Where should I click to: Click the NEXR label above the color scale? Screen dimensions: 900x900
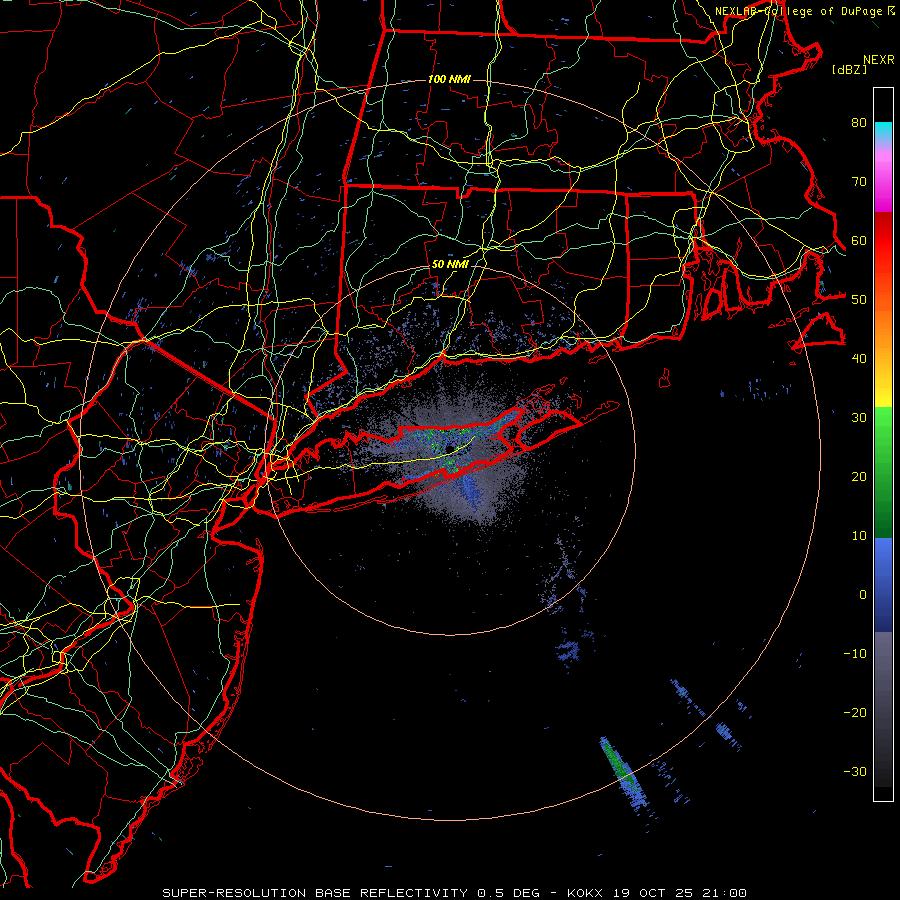[879, 60]
